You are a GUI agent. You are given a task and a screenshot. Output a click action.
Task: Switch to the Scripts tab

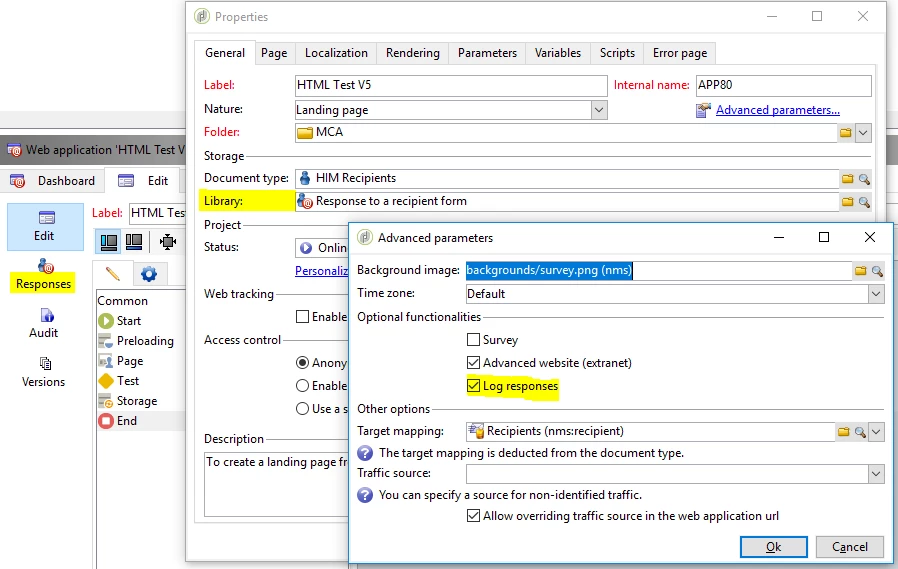click(x=617, y=53)
